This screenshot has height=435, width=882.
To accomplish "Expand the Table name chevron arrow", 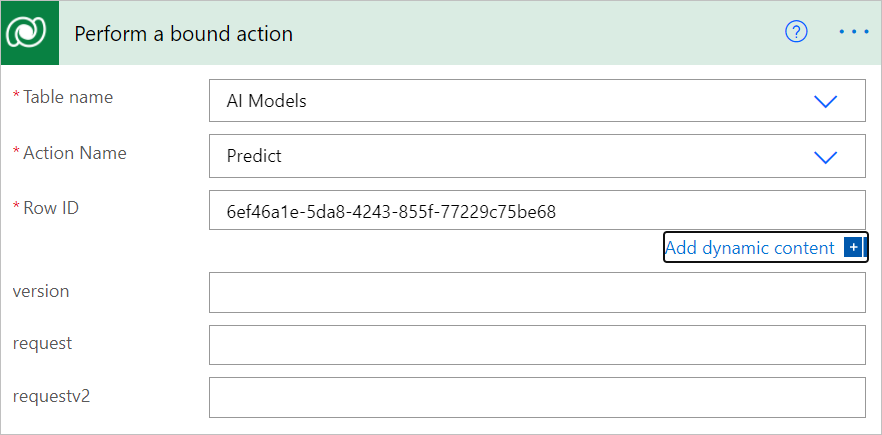I will tap(826, 101).
